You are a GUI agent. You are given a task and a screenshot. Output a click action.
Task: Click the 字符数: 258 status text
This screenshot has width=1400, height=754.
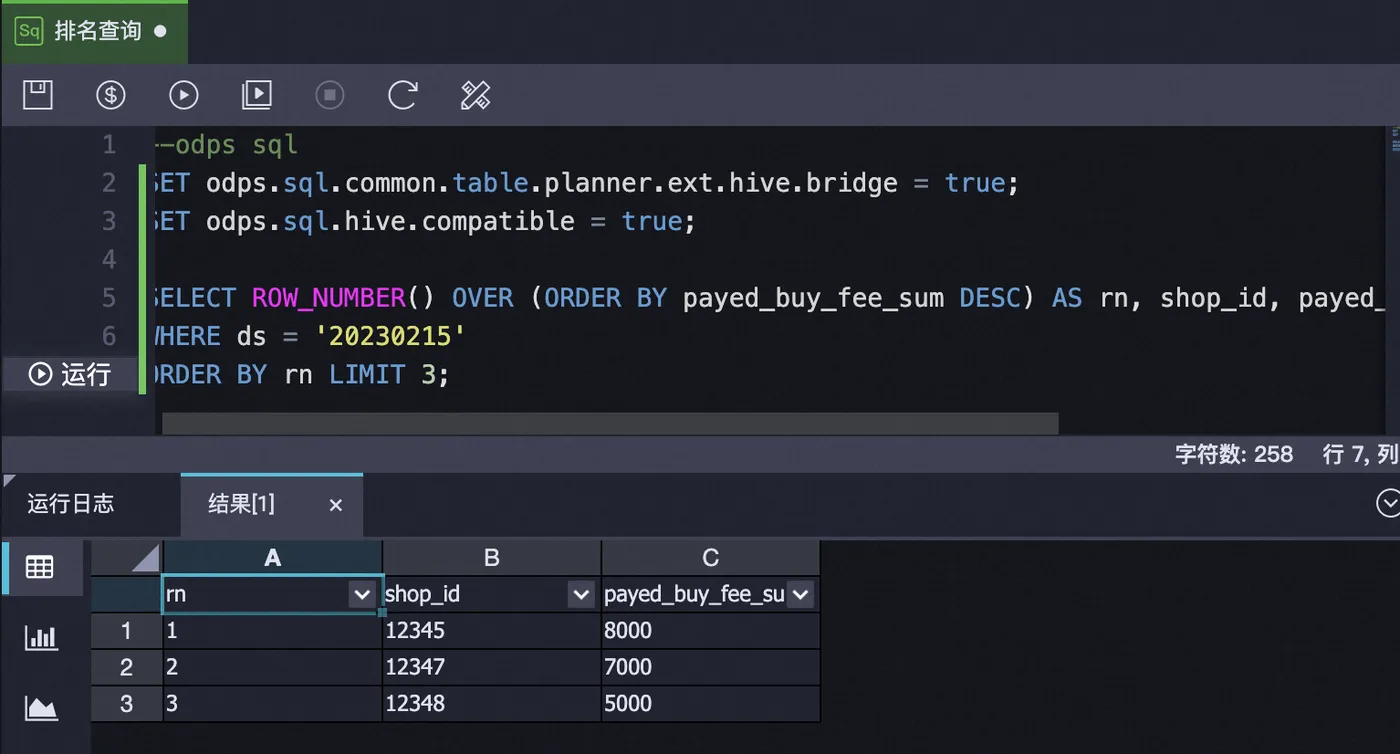1234,454
